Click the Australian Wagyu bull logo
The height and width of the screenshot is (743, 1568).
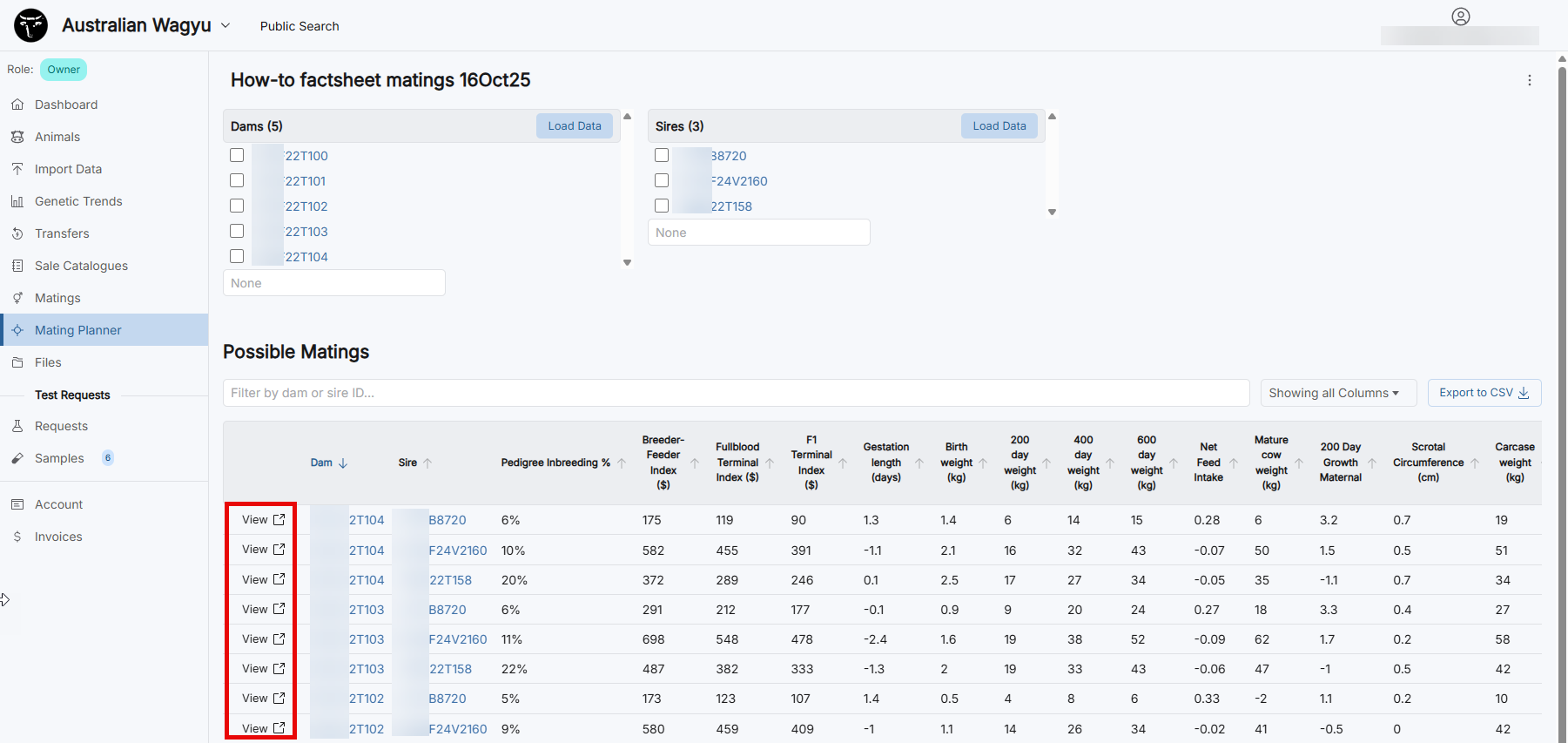(31, 25)
